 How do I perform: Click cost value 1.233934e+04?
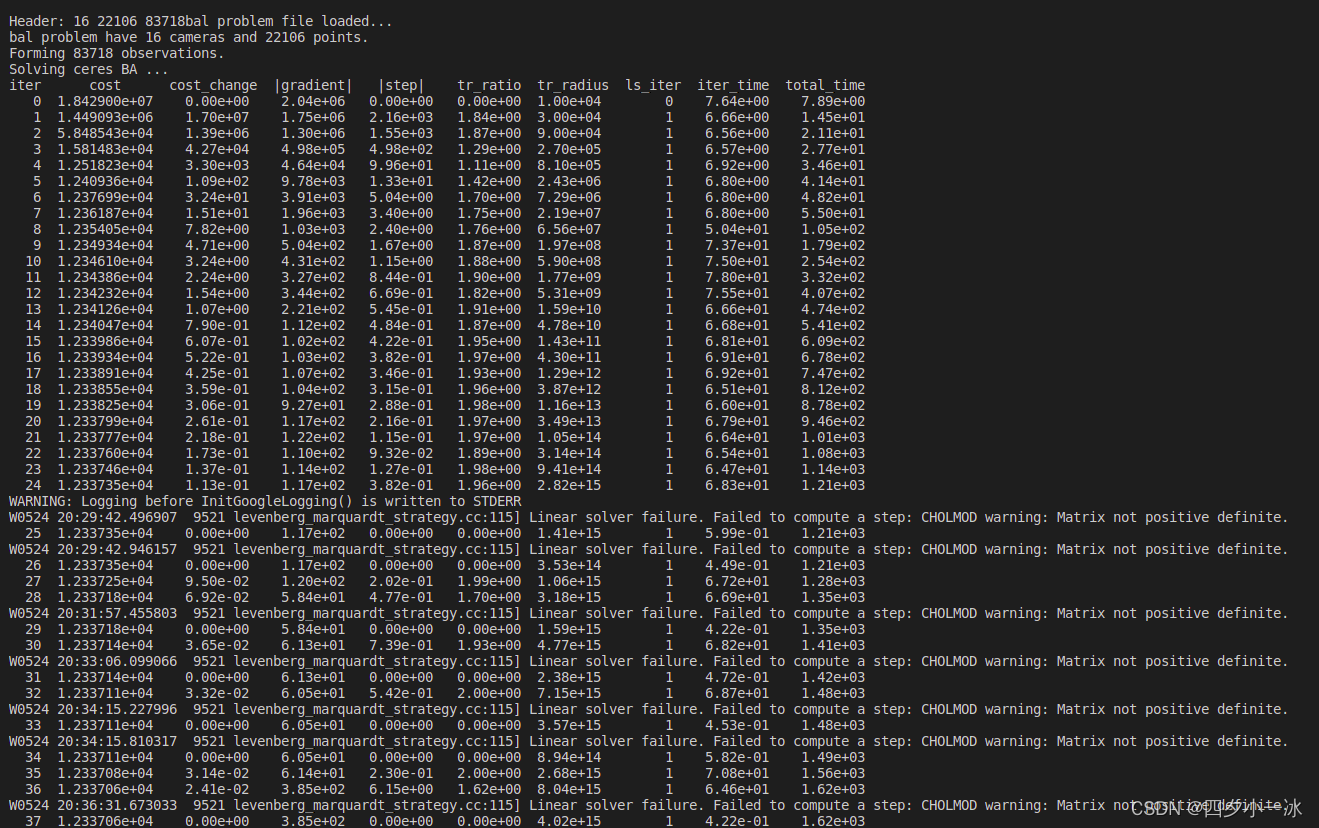[x=105, y=357]
